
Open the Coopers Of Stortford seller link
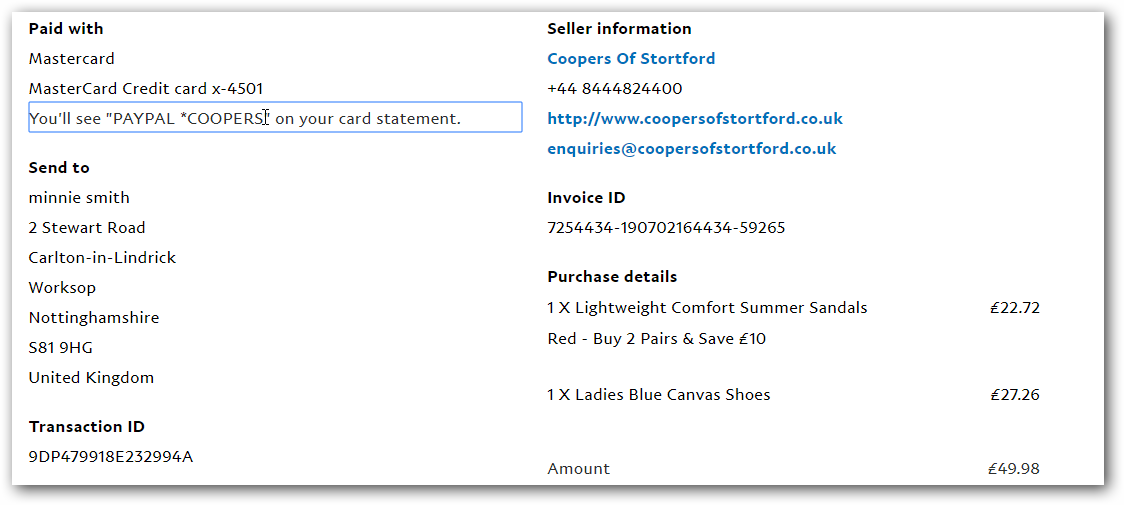(631, 59)
